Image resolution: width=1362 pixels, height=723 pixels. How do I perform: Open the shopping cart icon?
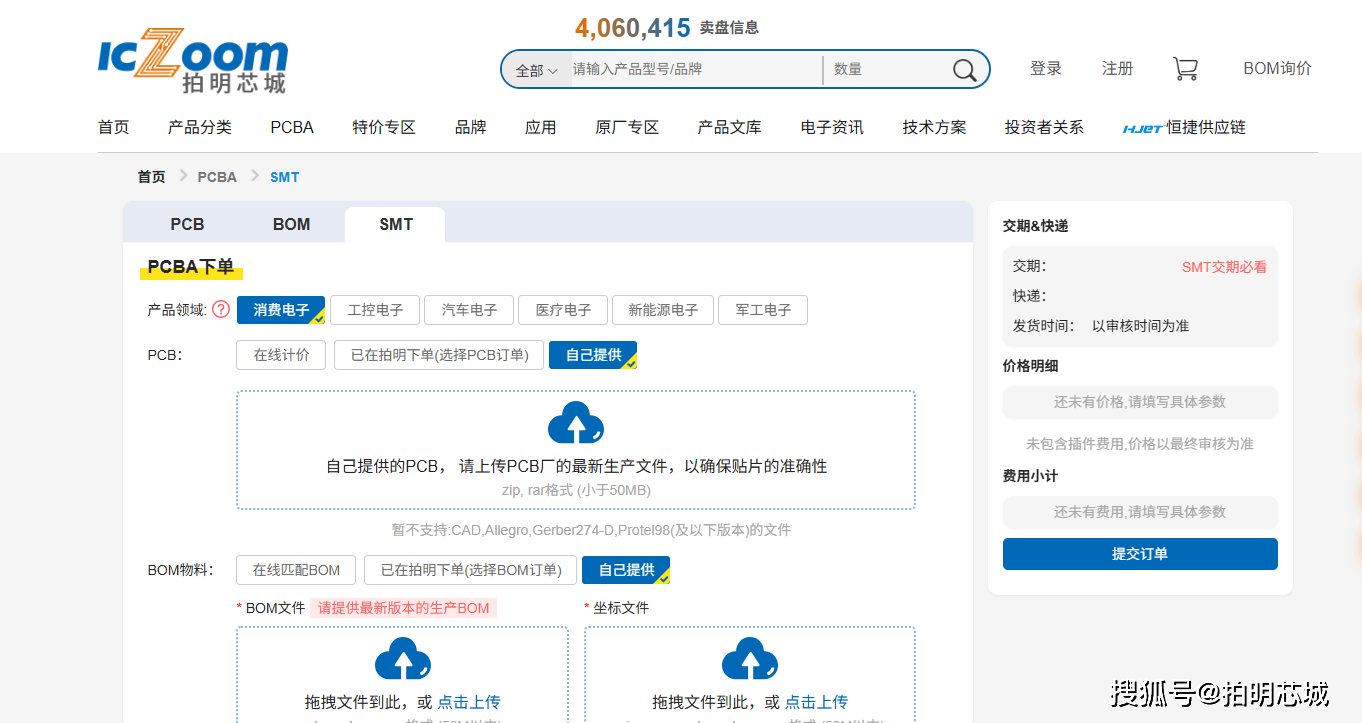tap(1185, 69)
